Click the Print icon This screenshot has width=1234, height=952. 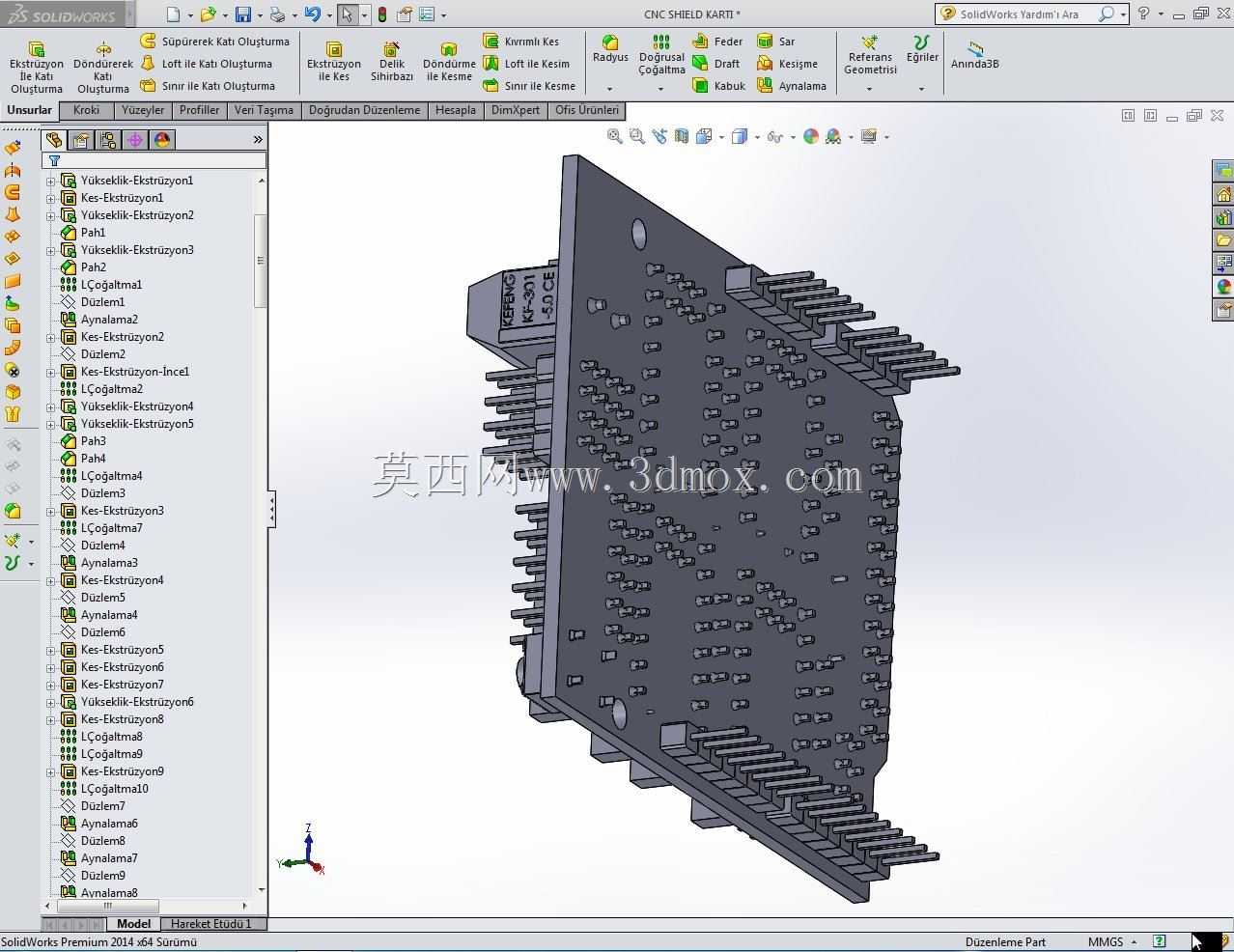click(278, 14)
